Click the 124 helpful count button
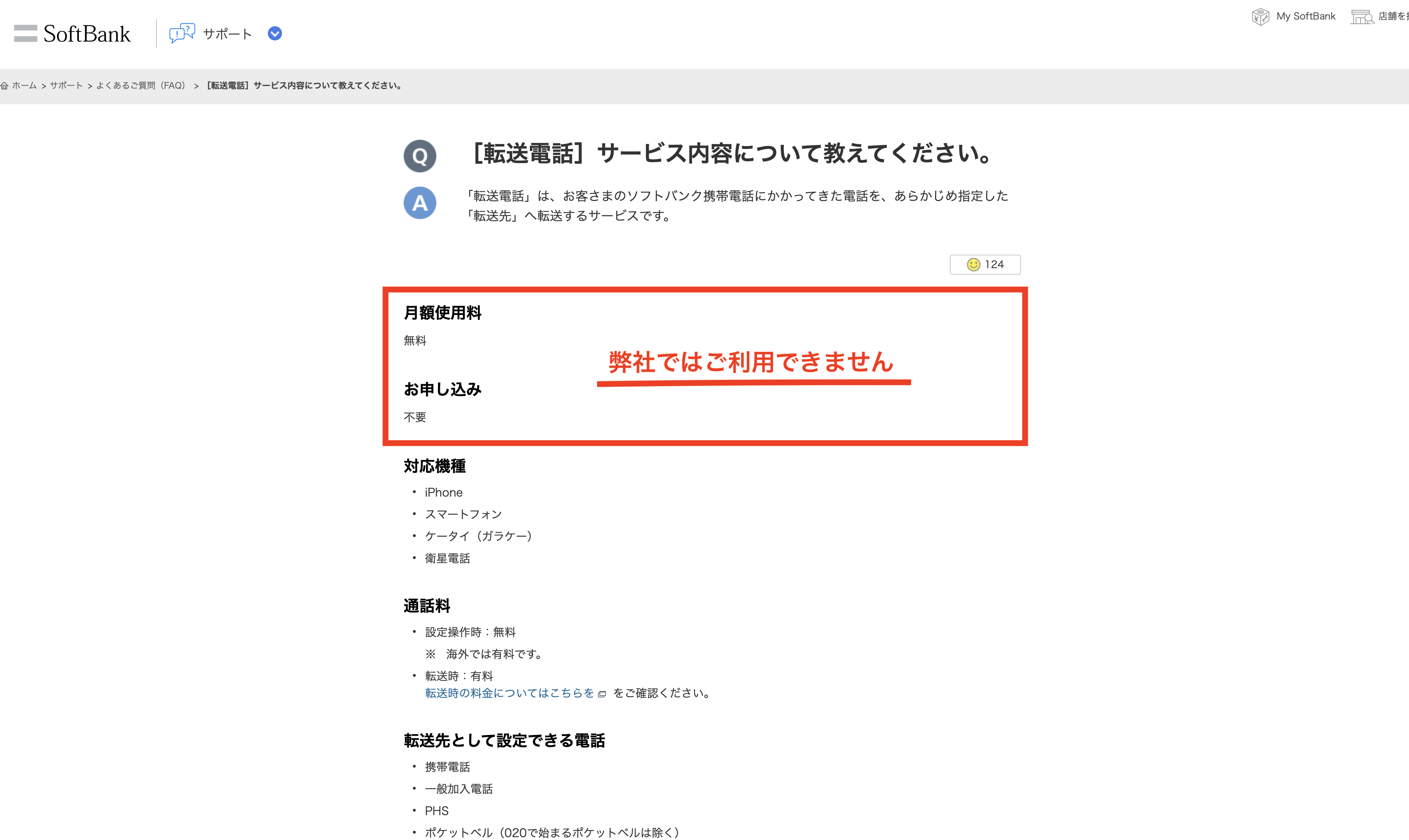 (985, 264)
